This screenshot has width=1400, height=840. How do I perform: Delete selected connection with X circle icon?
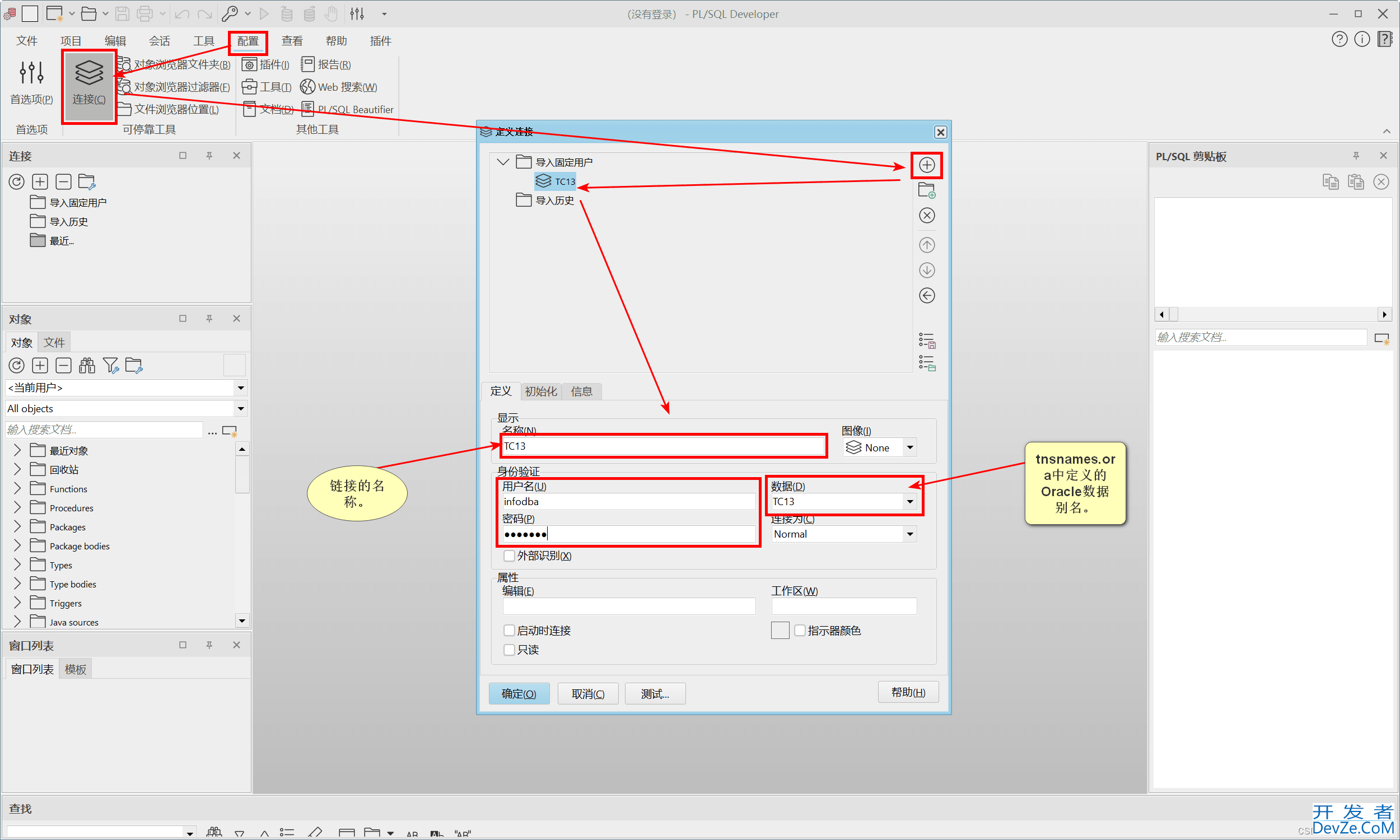[926, 216]
